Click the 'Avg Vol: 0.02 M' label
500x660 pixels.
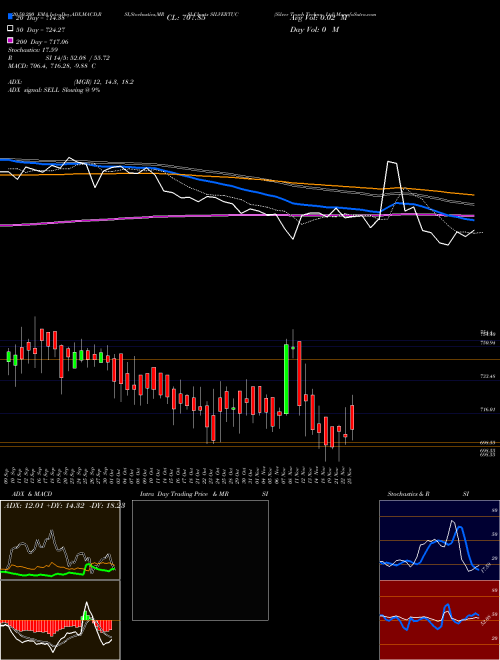[319, 18]
